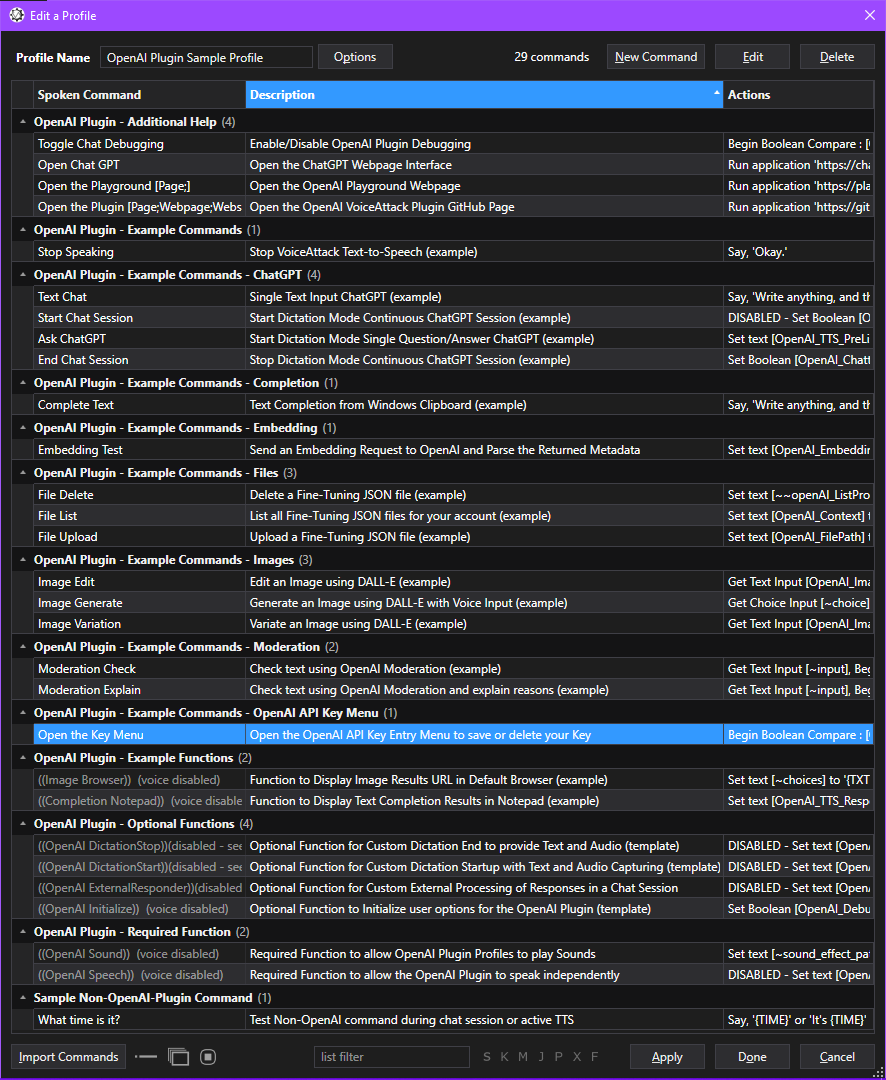The width and height of the screenshot is (886, 1080).
Task: Click inside the list filter box
Action: pos(390,1056)
